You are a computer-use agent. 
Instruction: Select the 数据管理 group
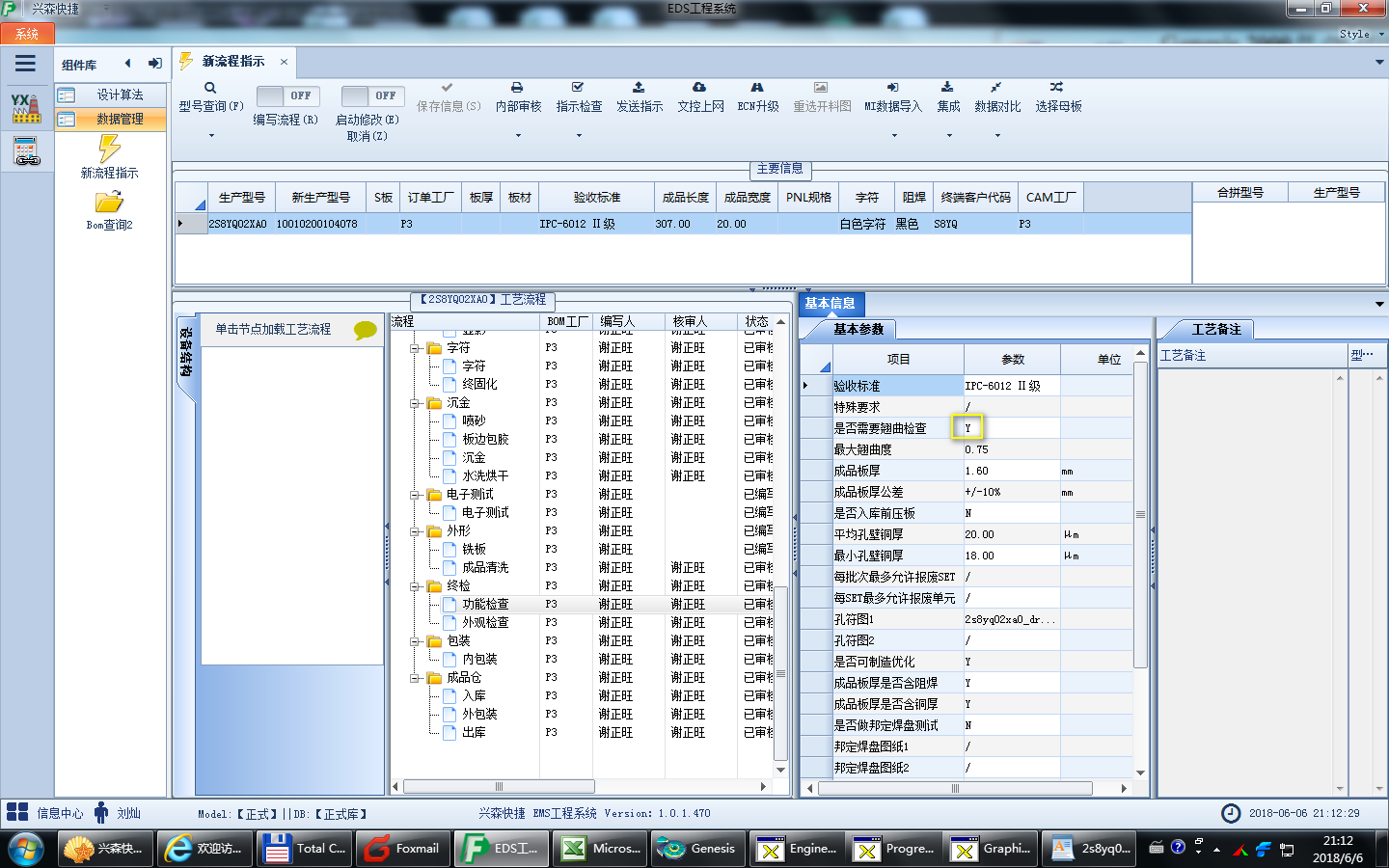point(110,119)
